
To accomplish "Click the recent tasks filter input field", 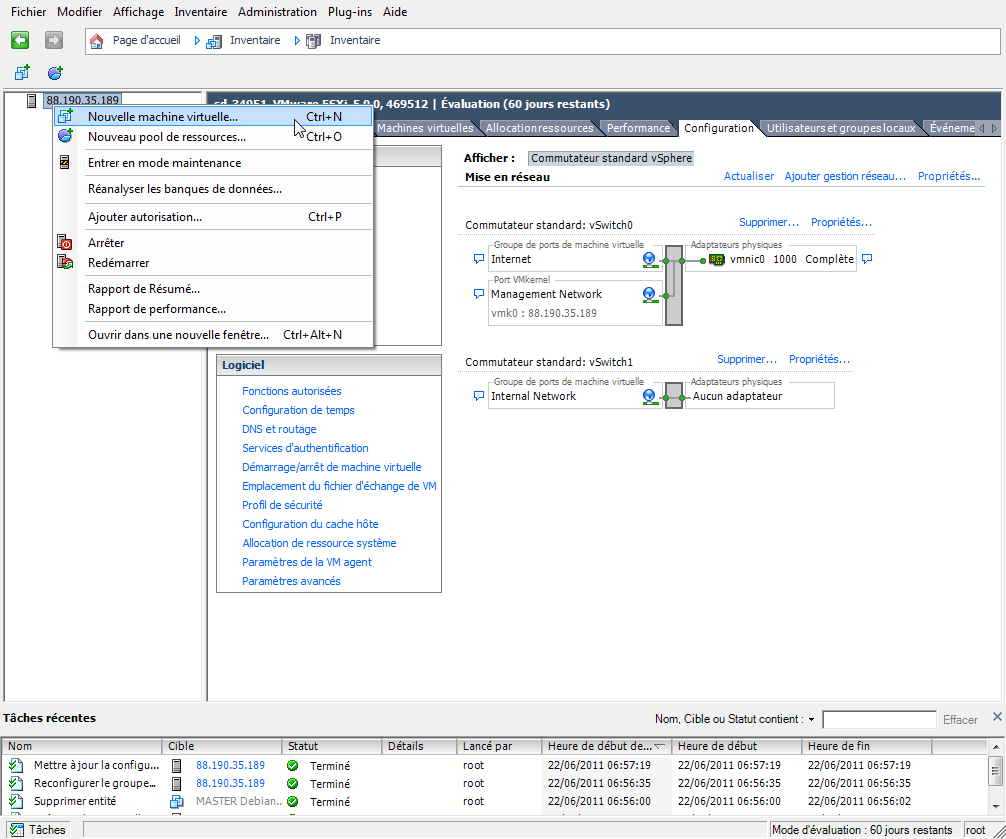I will click(x=879, y=720).
